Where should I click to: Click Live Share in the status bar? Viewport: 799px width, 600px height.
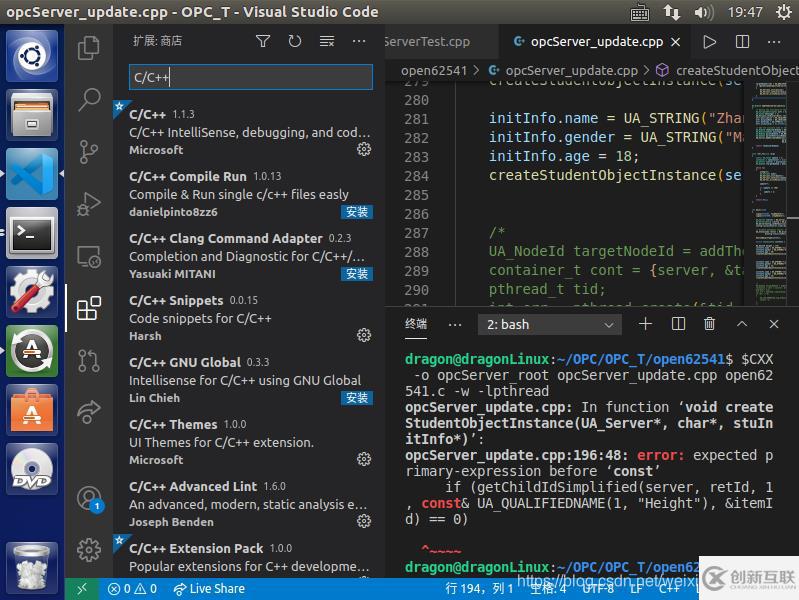click(209, 589)
